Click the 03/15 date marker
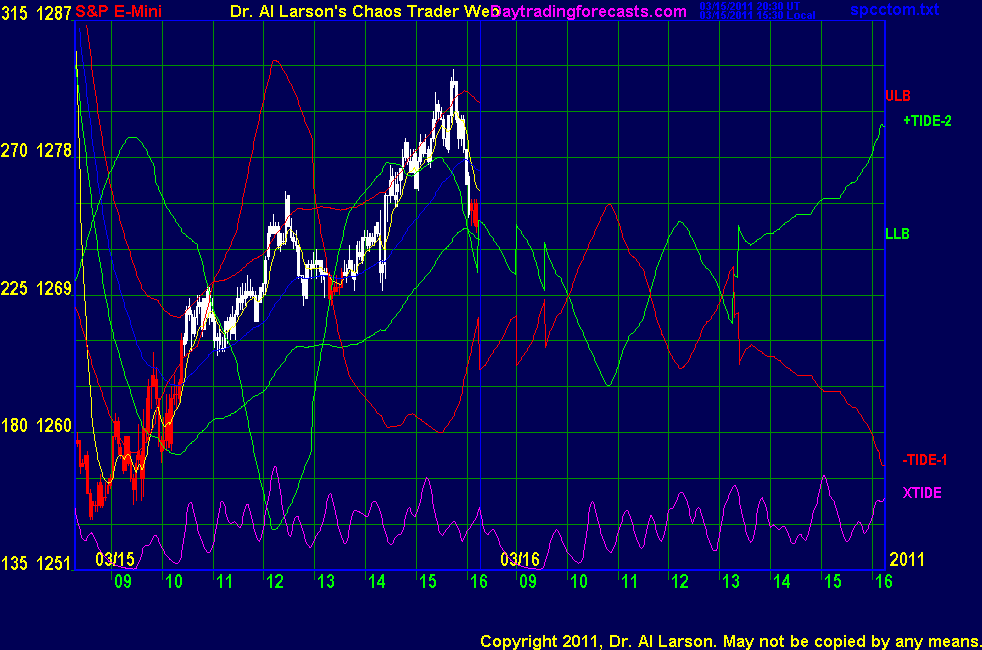The height and width of the screenshot is (650, 982). [x=114, y=559]
